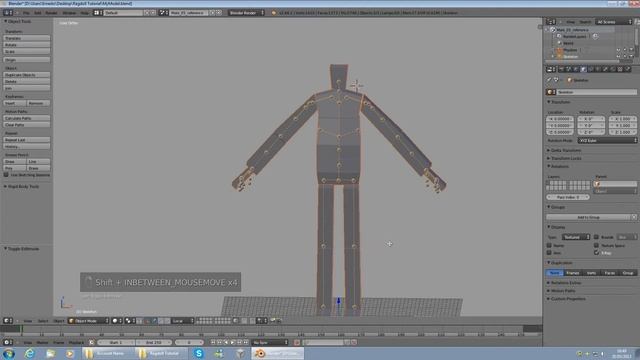Click the screen layout browse icon

(98, 13)
